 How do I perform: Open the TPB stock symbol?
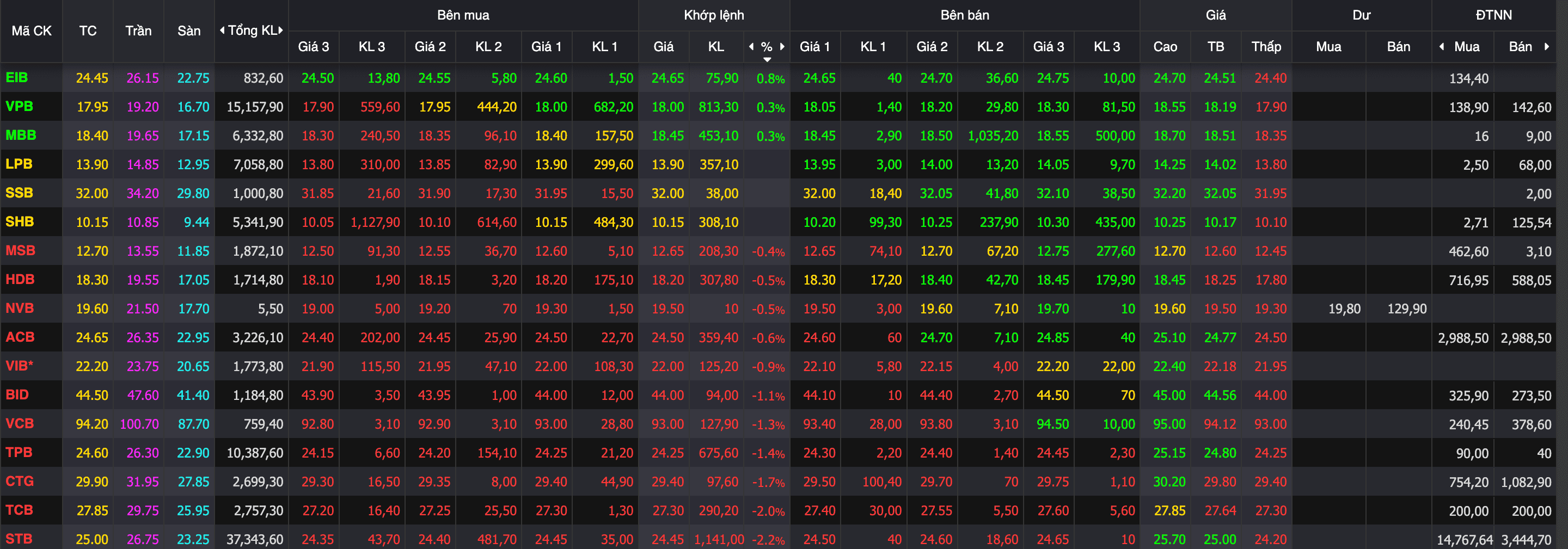click(19, 452)
